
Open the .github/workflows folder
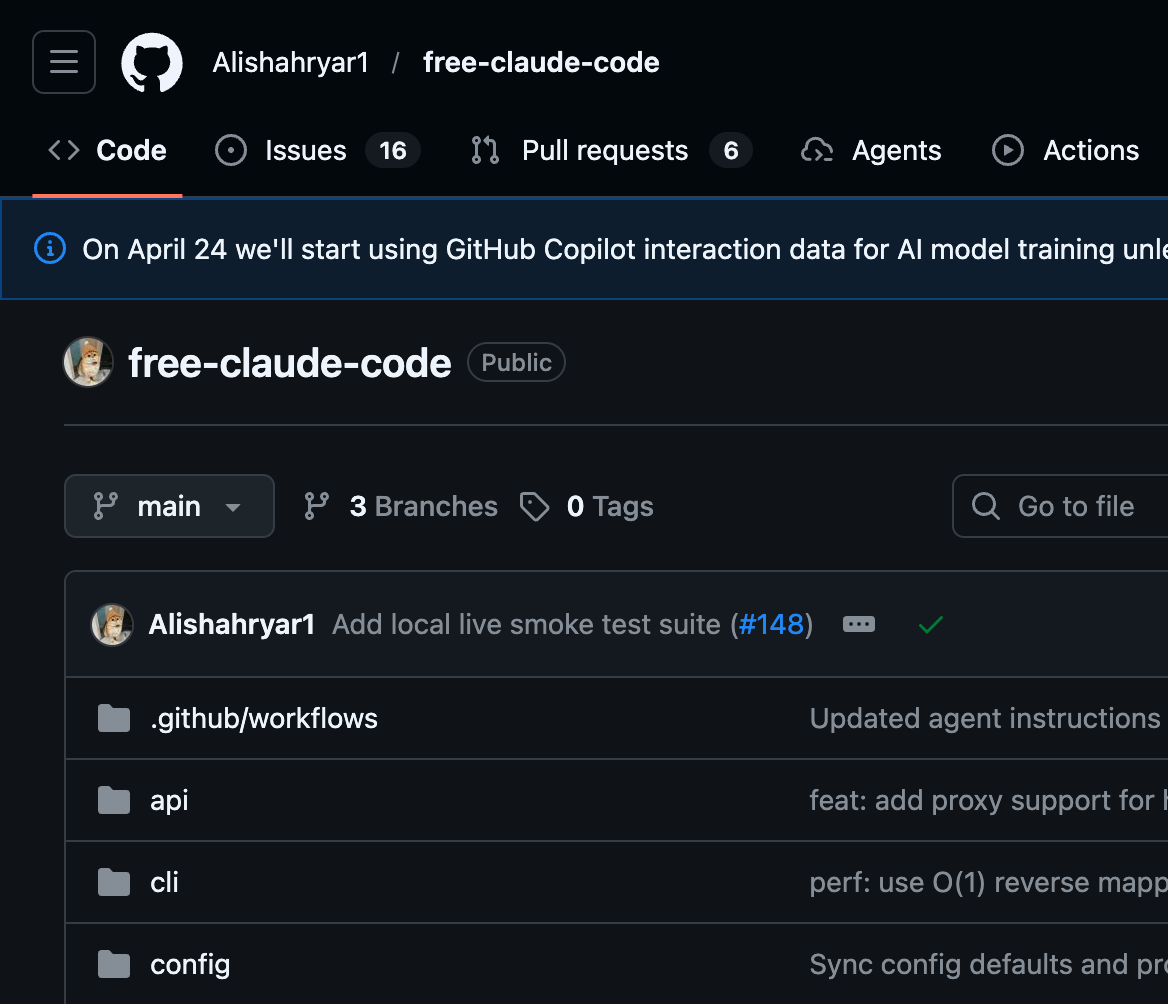point(264,719)
